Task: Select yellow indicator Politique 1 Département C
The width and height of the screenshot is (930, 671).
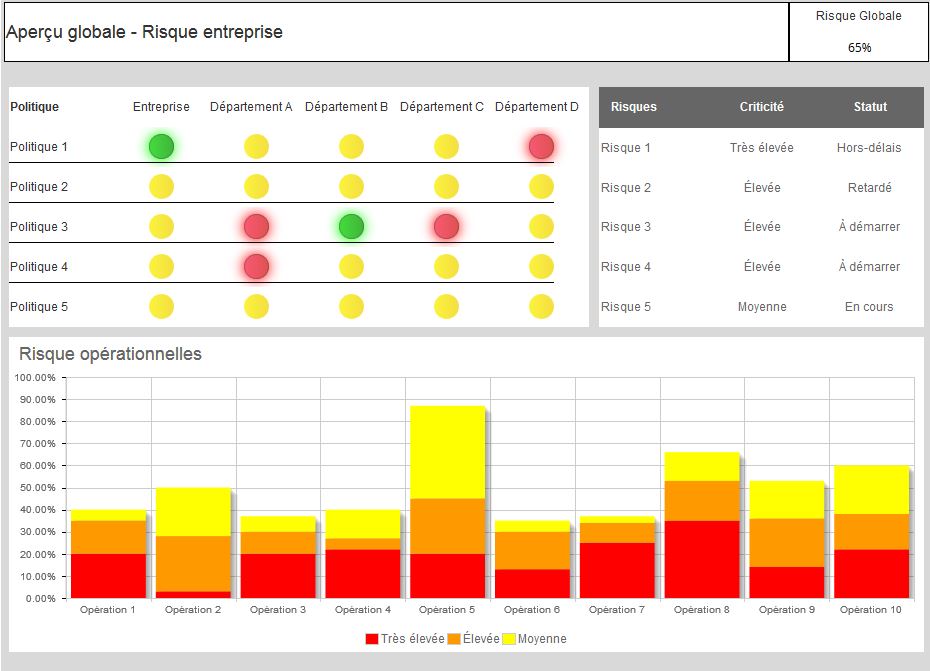Action: 446,147
